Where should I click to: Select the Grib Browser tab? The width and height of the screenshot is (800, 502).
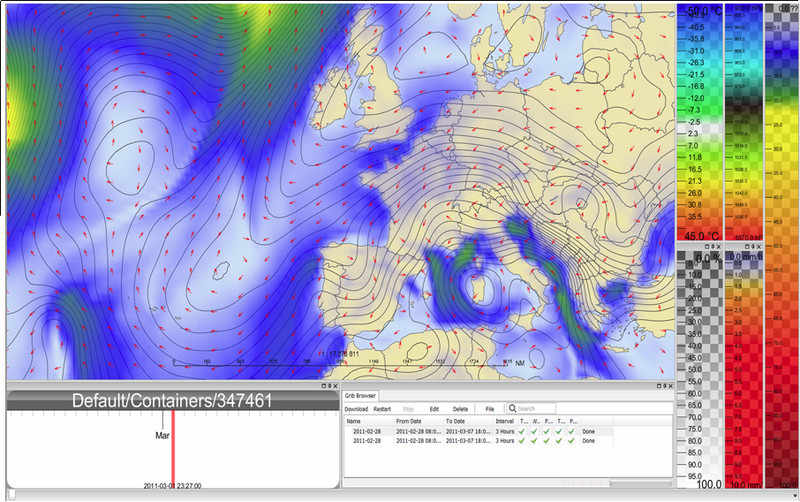click(361, 397)
